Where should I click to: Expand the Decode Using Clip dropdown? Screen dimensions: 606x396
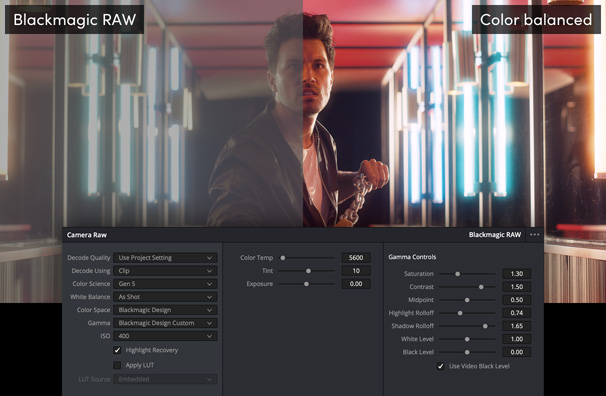point(165,271)
